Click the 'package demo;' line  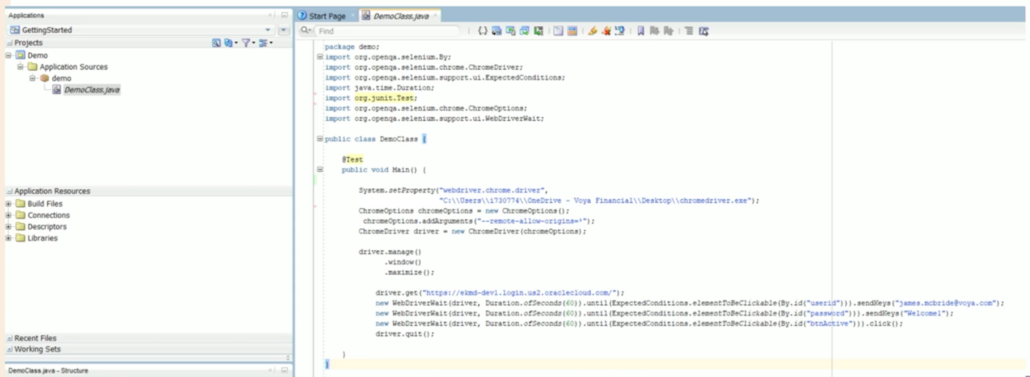point(352,47)
